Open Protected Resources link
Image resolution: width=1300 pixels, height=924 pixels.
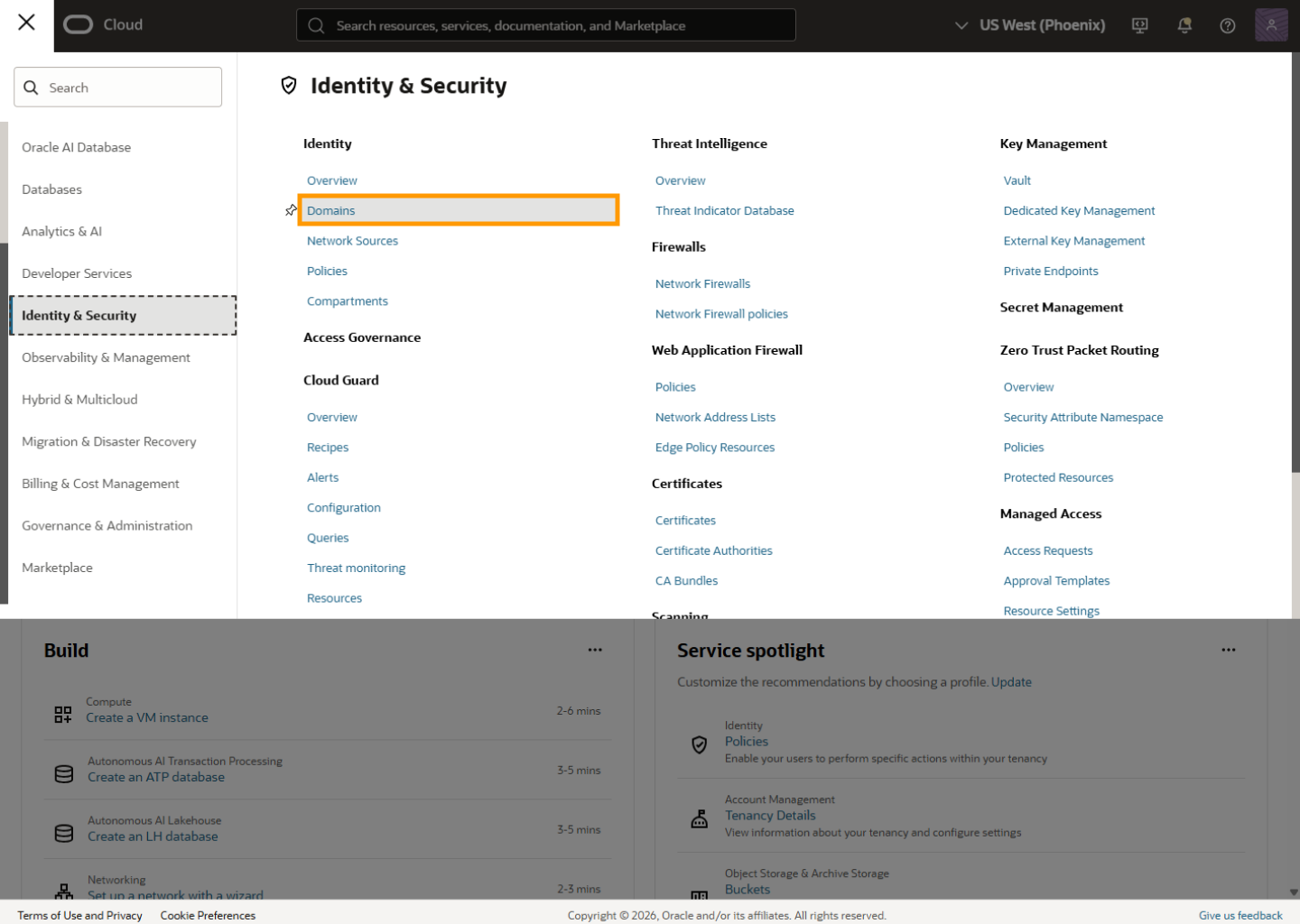coord(1059,478)
